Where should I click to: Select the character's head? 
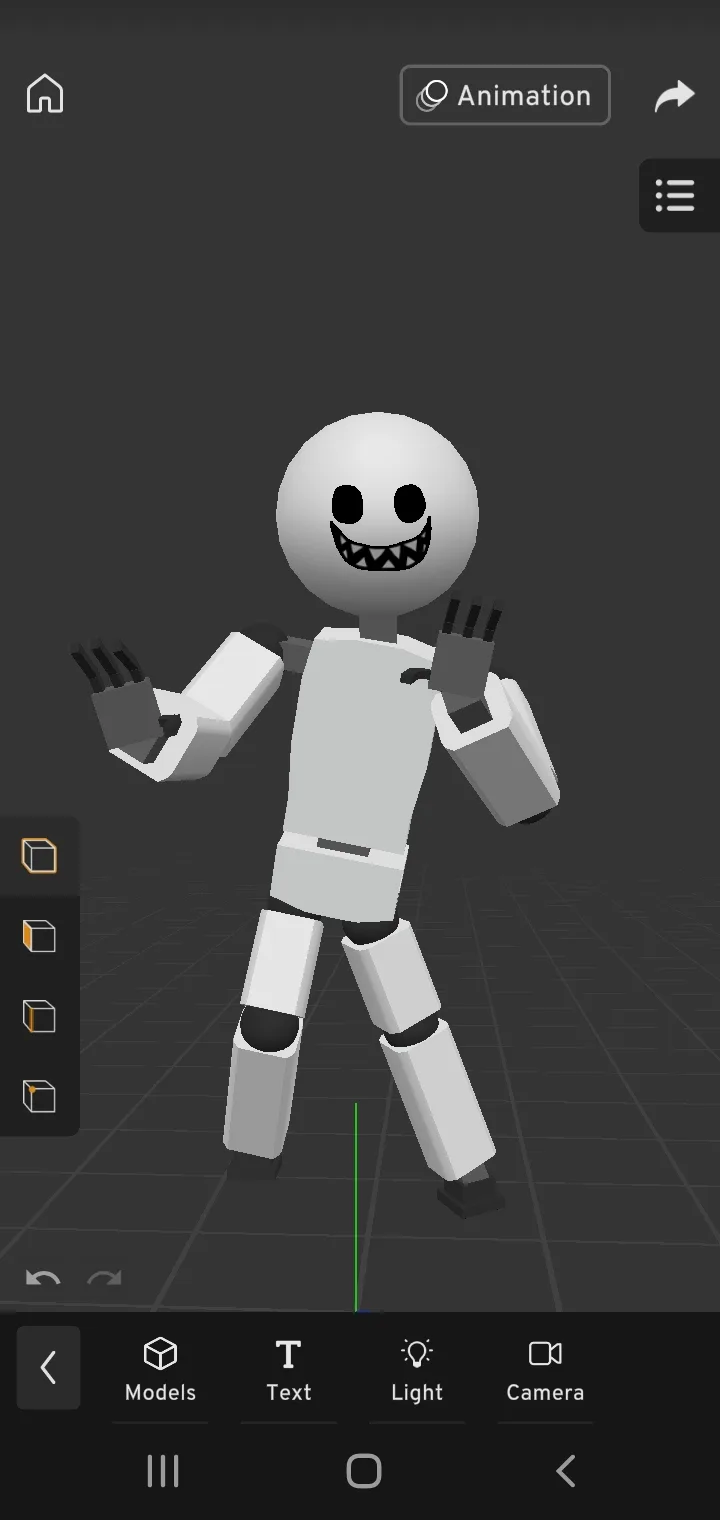(x=378, y=515)
